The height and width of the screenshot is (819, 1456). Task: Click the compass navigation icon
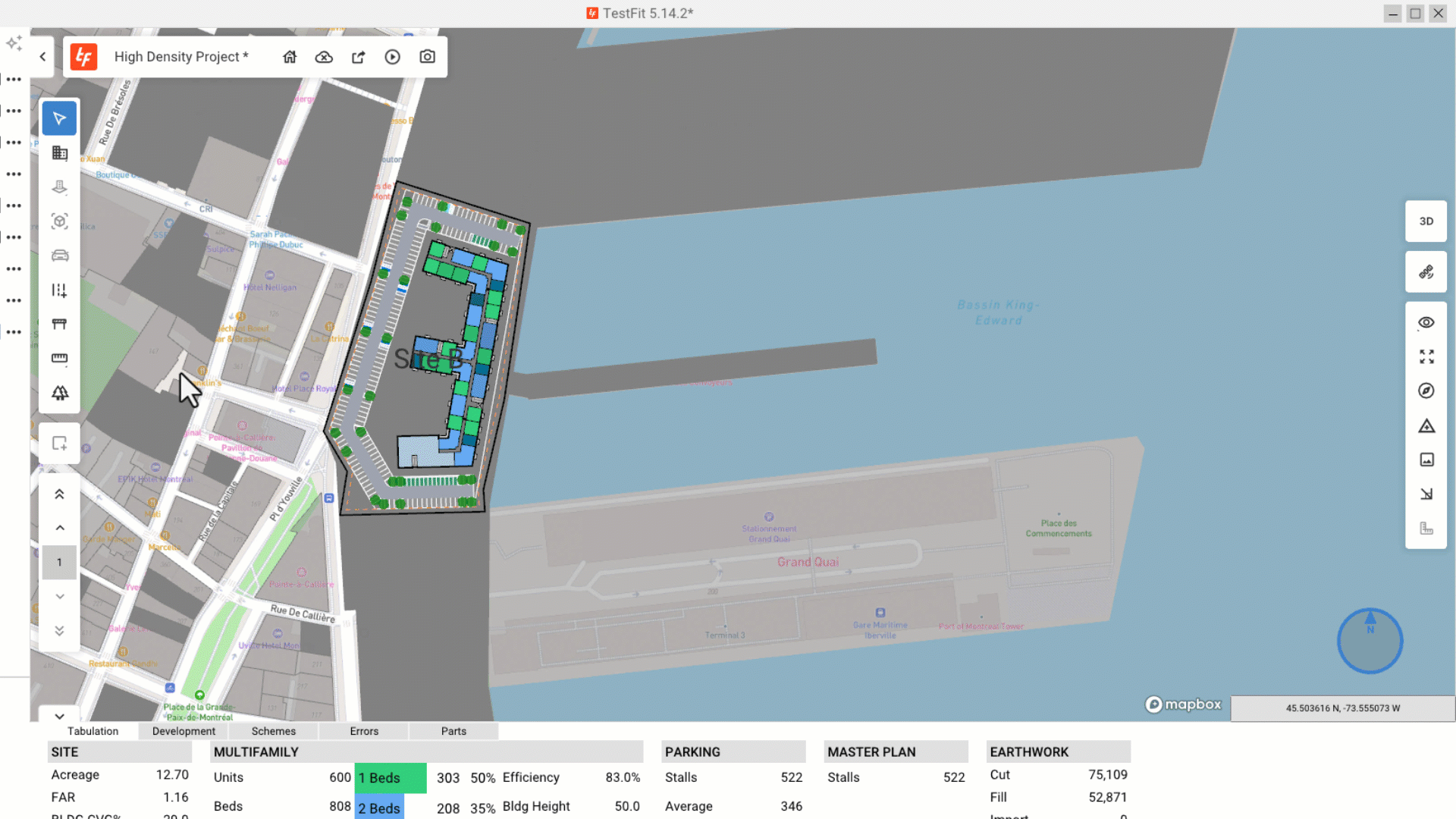pos(1426,391)
